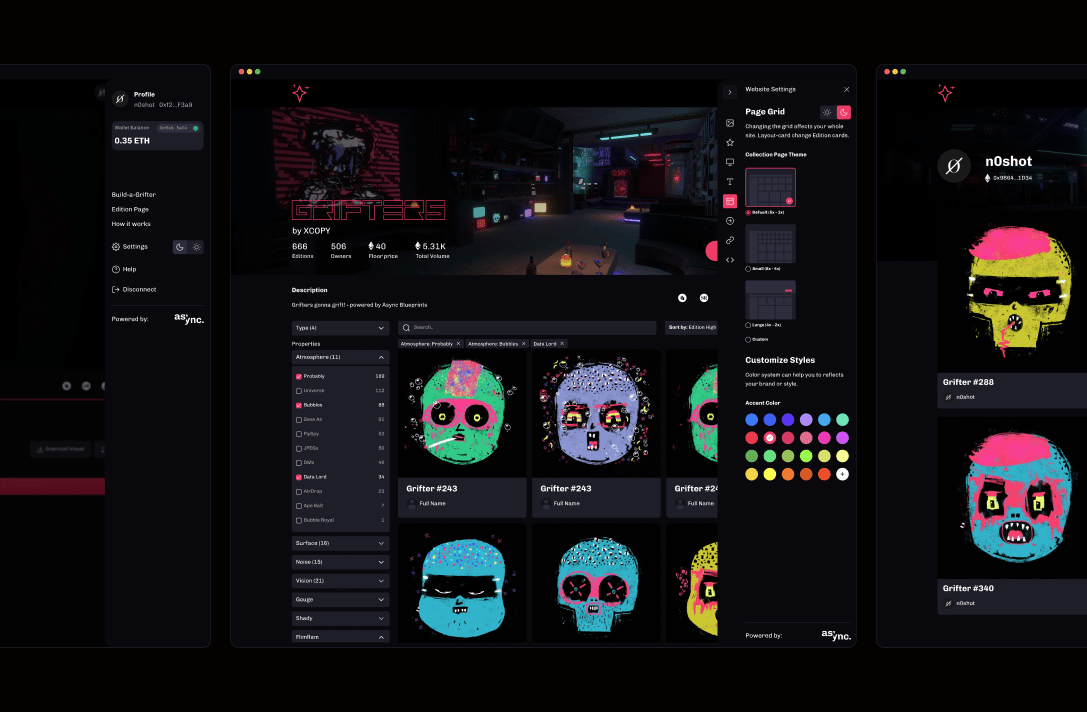Select light mode sun in profile panel
The image size is (1087, 712).
point(196,247)
